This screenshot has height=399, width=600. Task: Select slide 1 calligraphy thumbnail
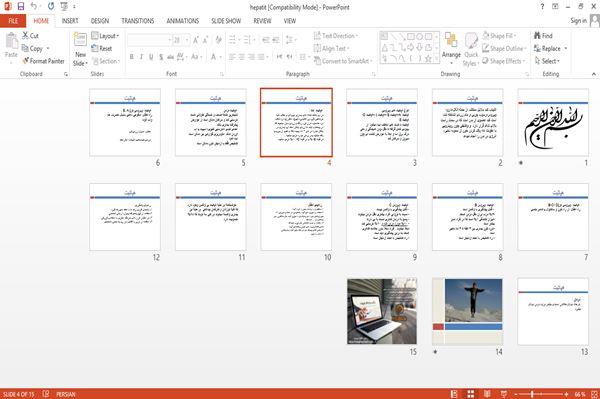(x=553, y=122)
